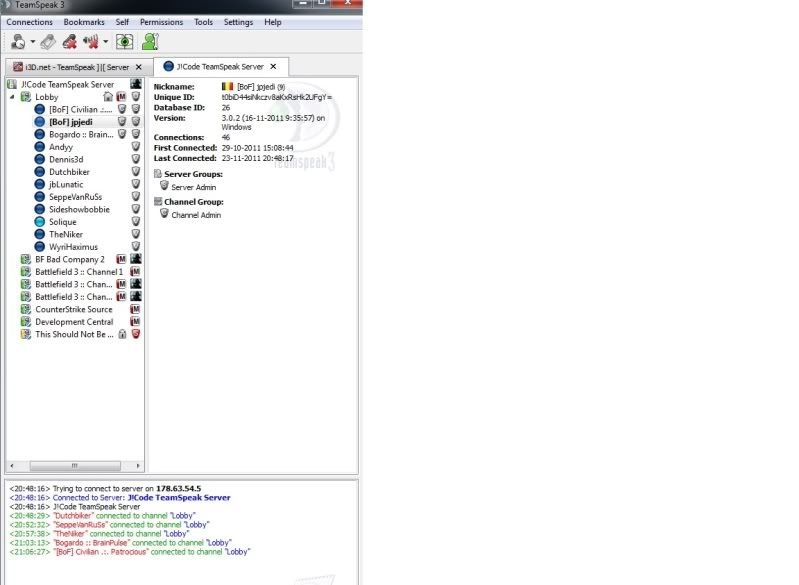Click the channel tree horizontal scrollbar right arrow
Viewport: 799px width, 585px height.
pyautogui.click(x=138, y=466)
